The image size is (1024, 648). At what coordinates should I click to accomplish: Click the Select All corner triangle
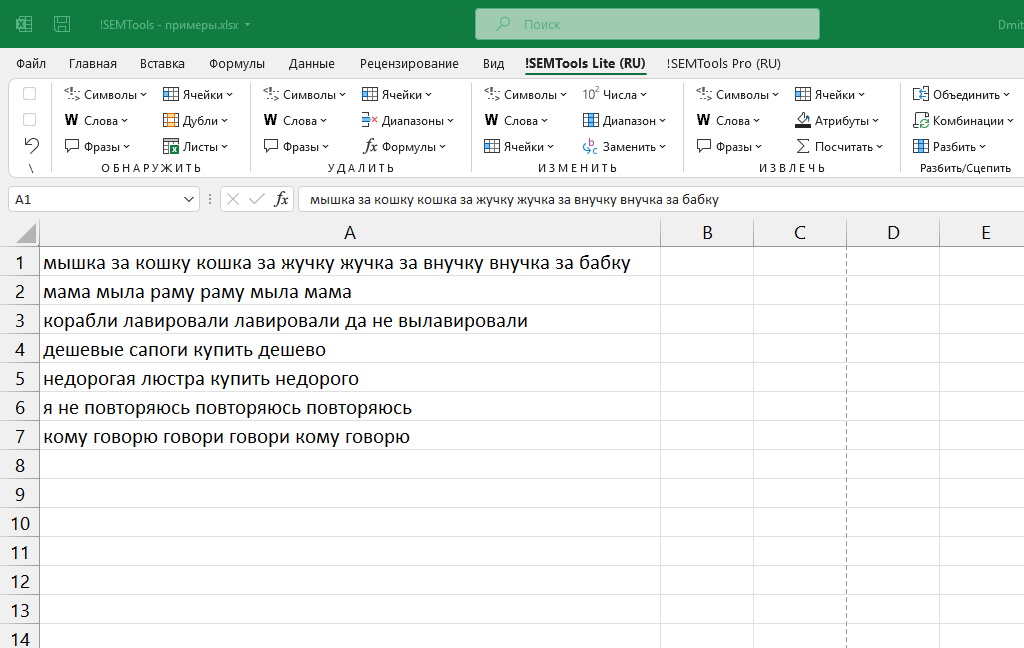pos(25,233)
